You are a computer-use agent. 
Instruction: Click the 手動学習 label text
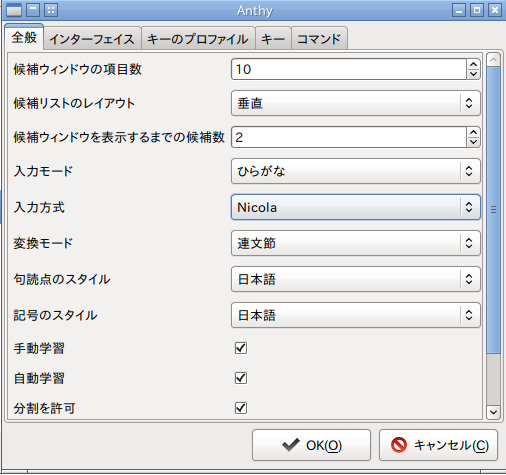pos(39,348)
